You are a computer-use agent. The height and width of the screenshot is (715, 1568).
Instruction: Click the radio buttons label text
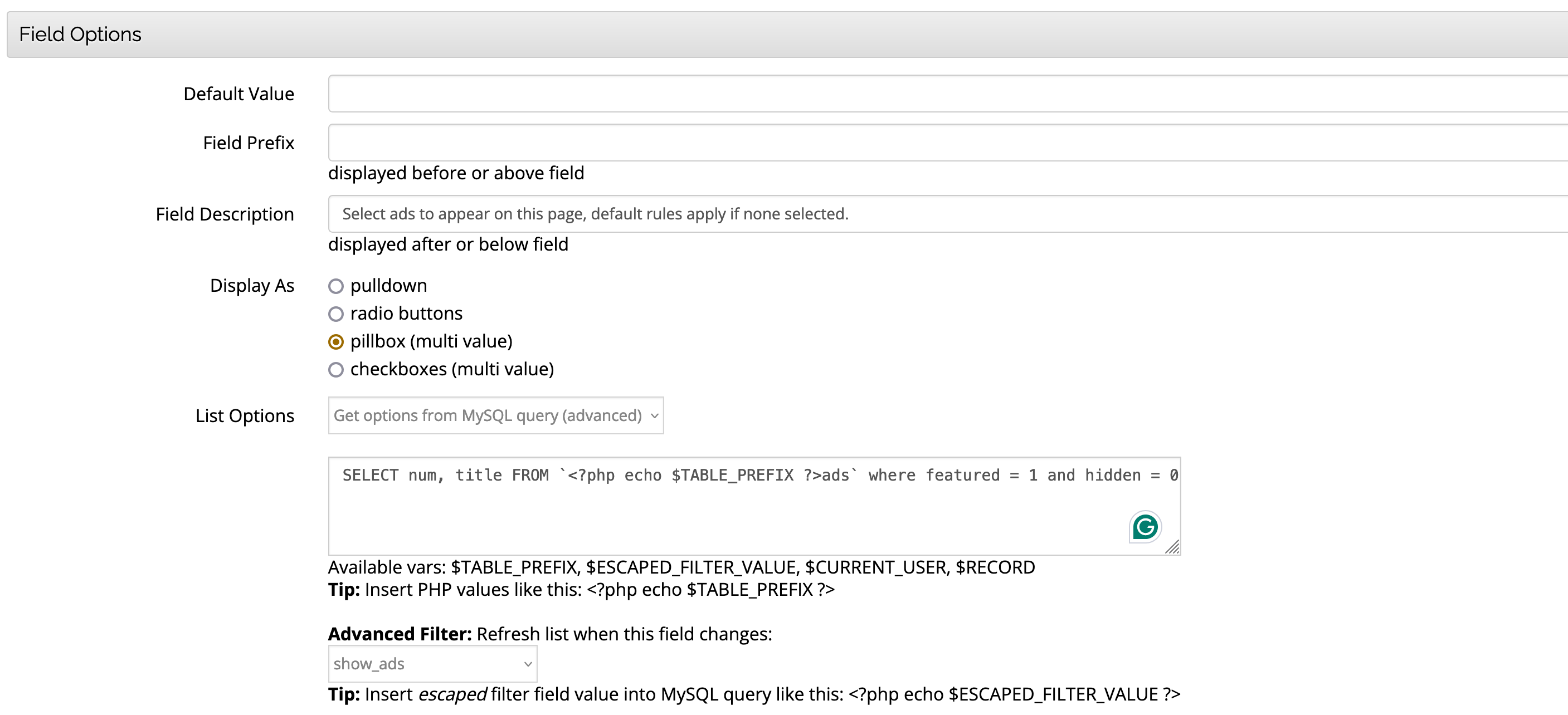click(x=406, y=314)
